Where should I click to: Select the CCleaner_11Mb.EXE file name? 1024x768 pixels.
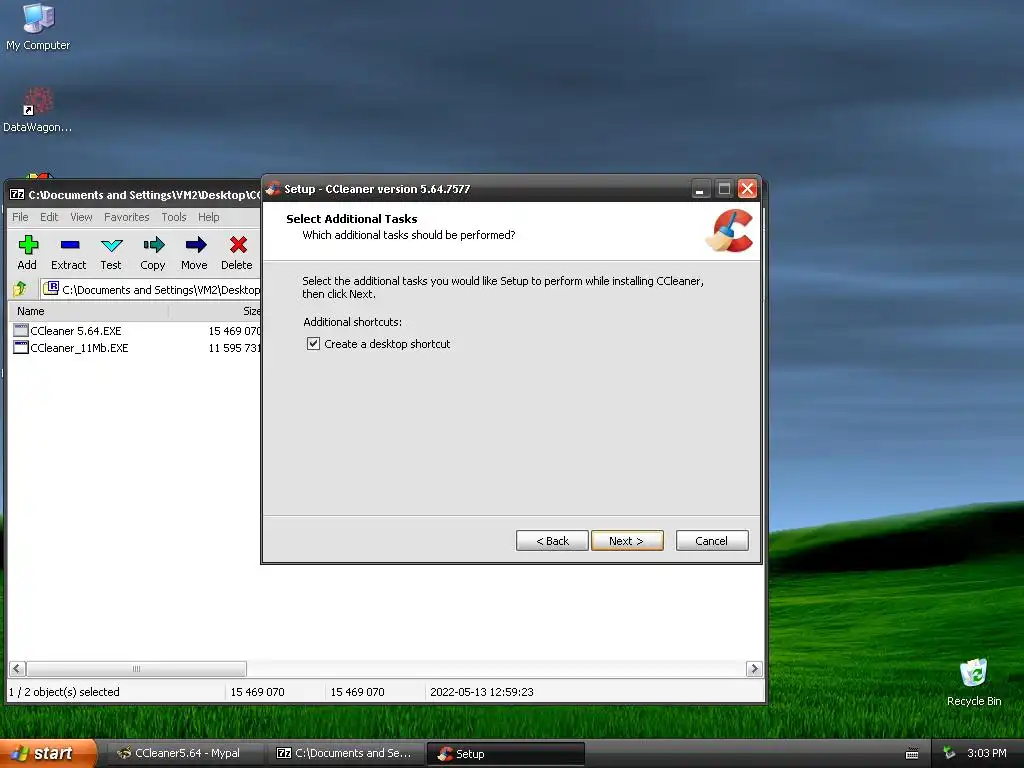tap(79, 348)
